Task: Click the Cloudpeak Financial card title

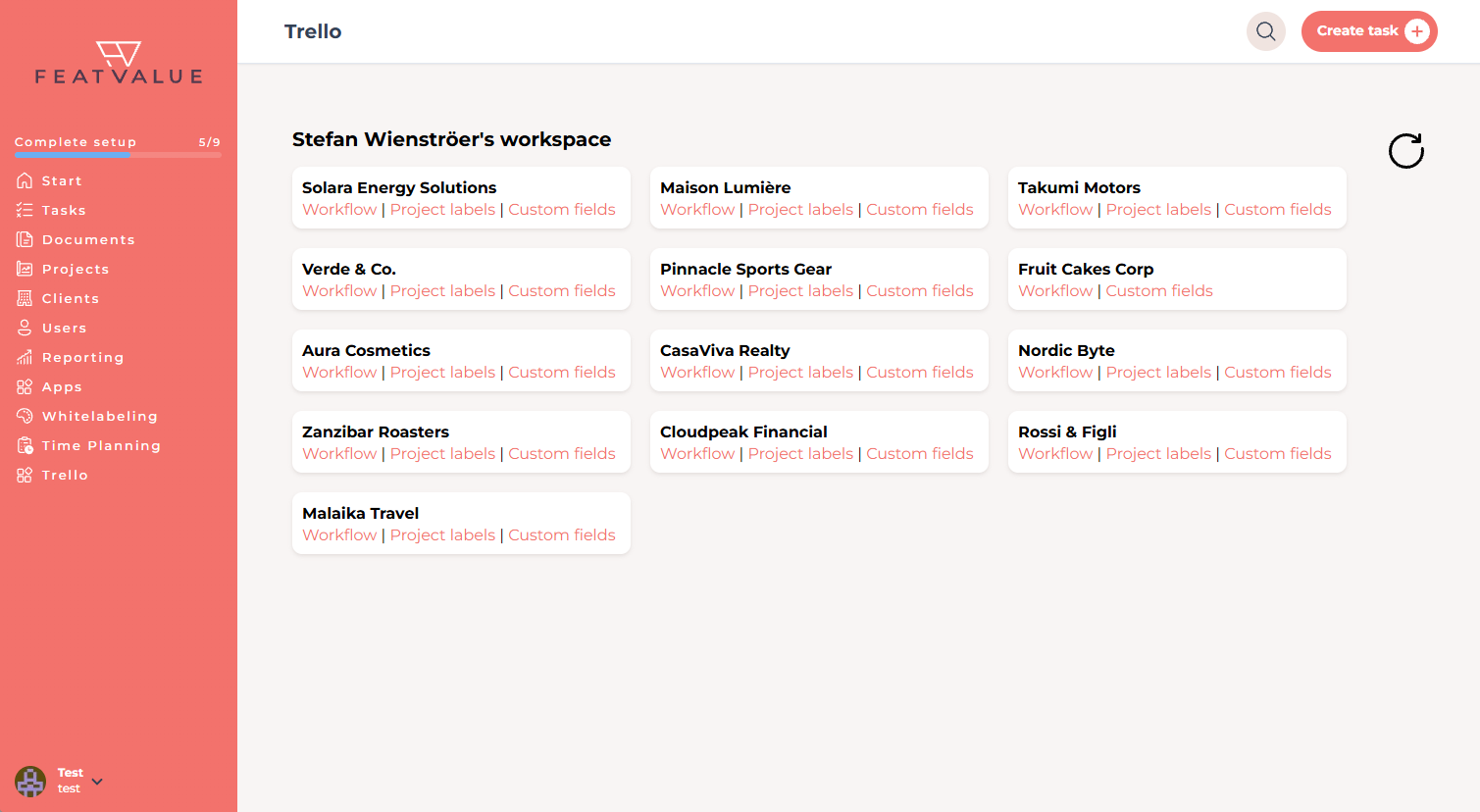Action: point(743,431)
